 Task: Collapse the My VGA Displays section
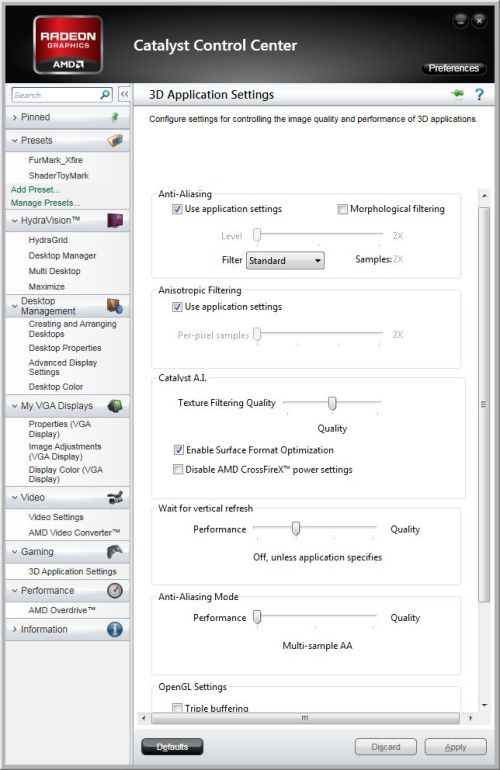point(14,406)
